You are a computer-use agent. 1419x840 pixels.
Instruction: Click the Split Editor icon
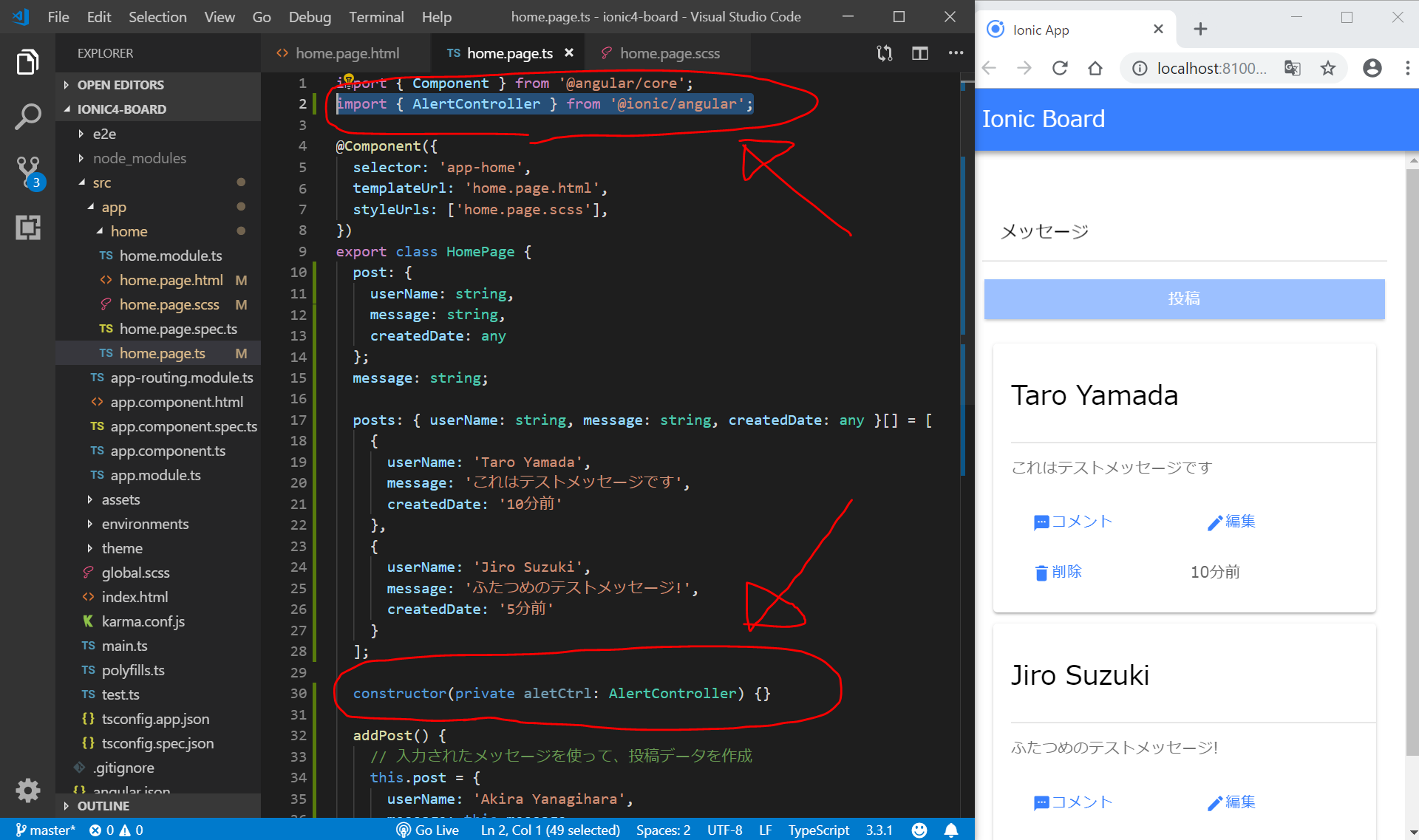click(x=919, y=53)
